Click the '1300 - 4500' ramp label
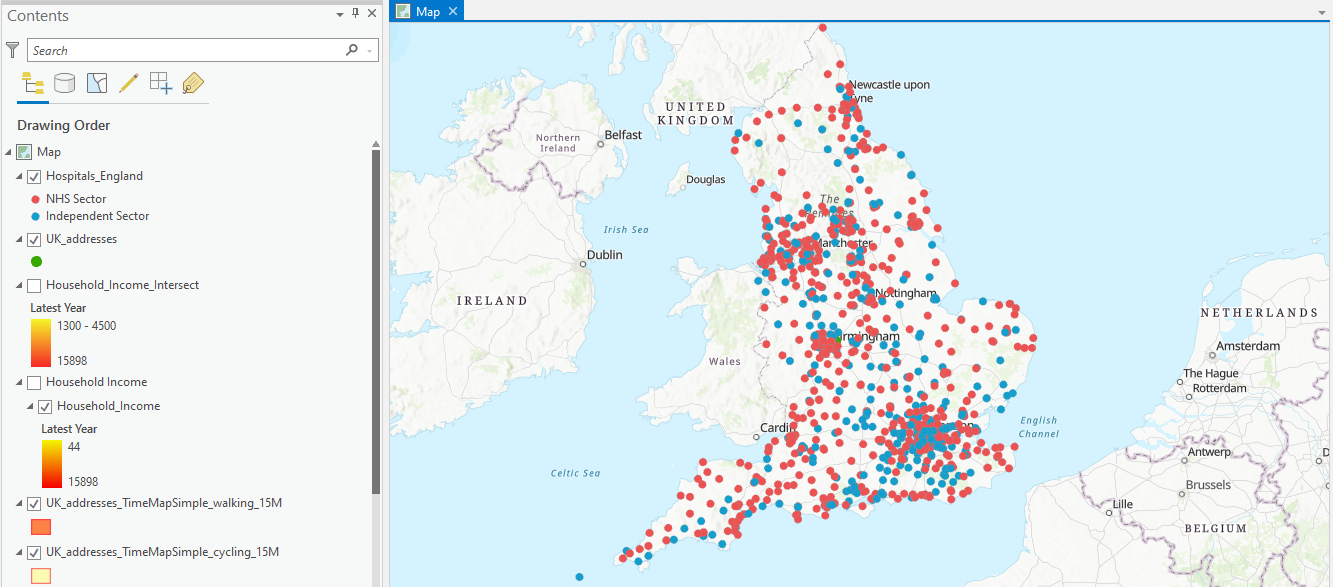 pos(86,326)
